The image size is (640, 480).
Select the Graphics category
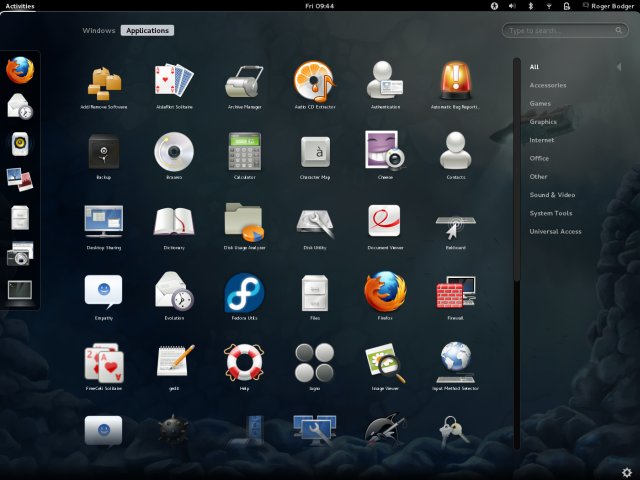[543, 122]
